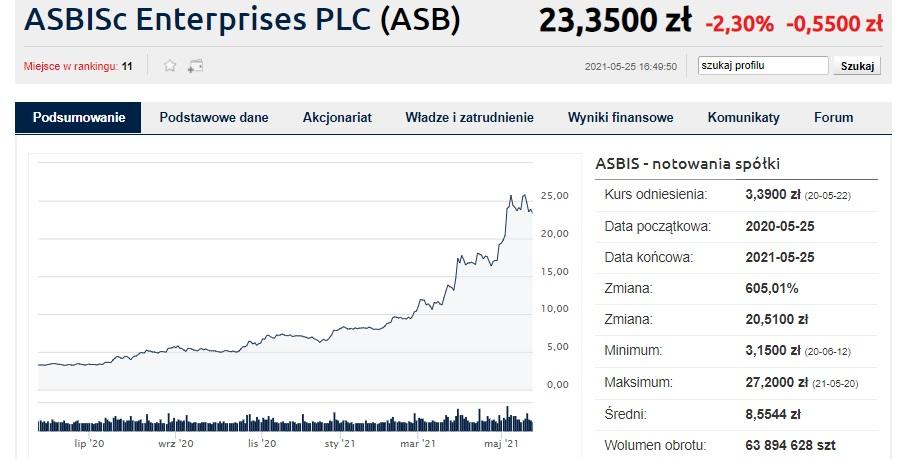This screenshot has width=914, height=459.
Task: Focus the szukaj profilu search field
Action: point(763,66)
